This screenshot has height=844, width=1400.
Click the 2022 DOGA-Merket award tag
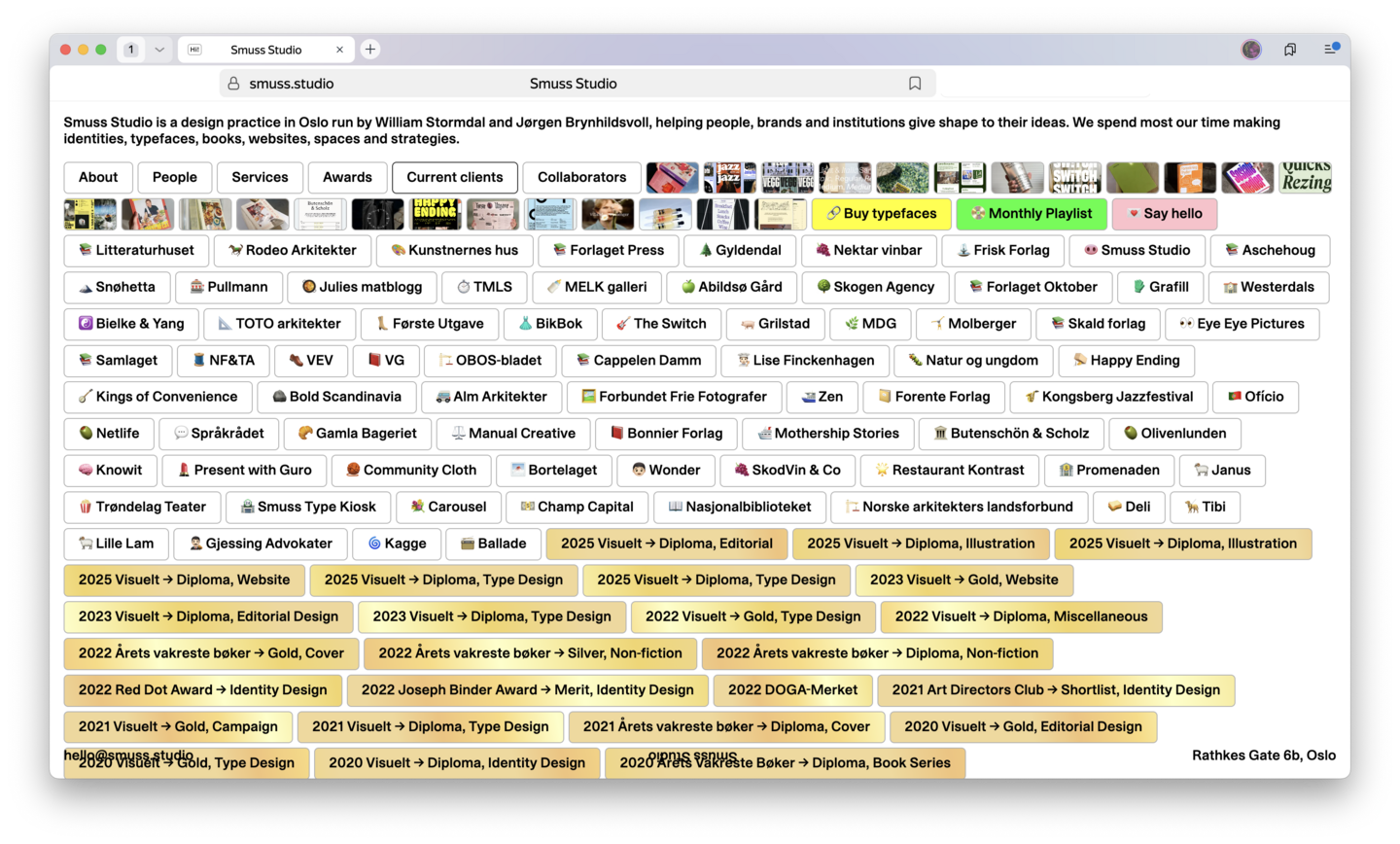pos(793,690)
